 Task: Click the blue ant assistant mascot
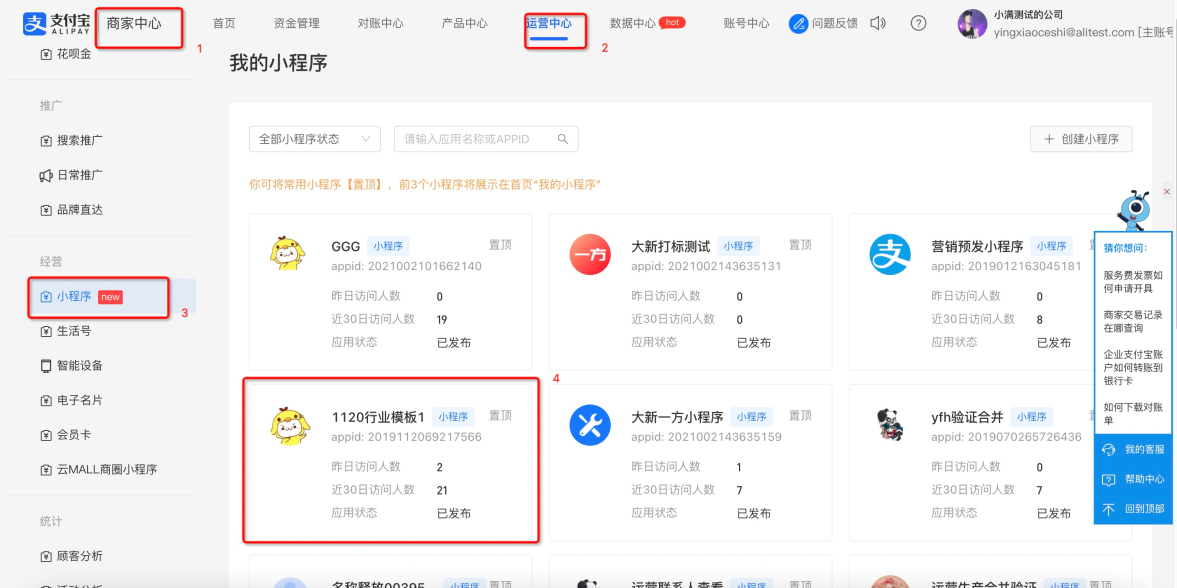click(1134, 211)
